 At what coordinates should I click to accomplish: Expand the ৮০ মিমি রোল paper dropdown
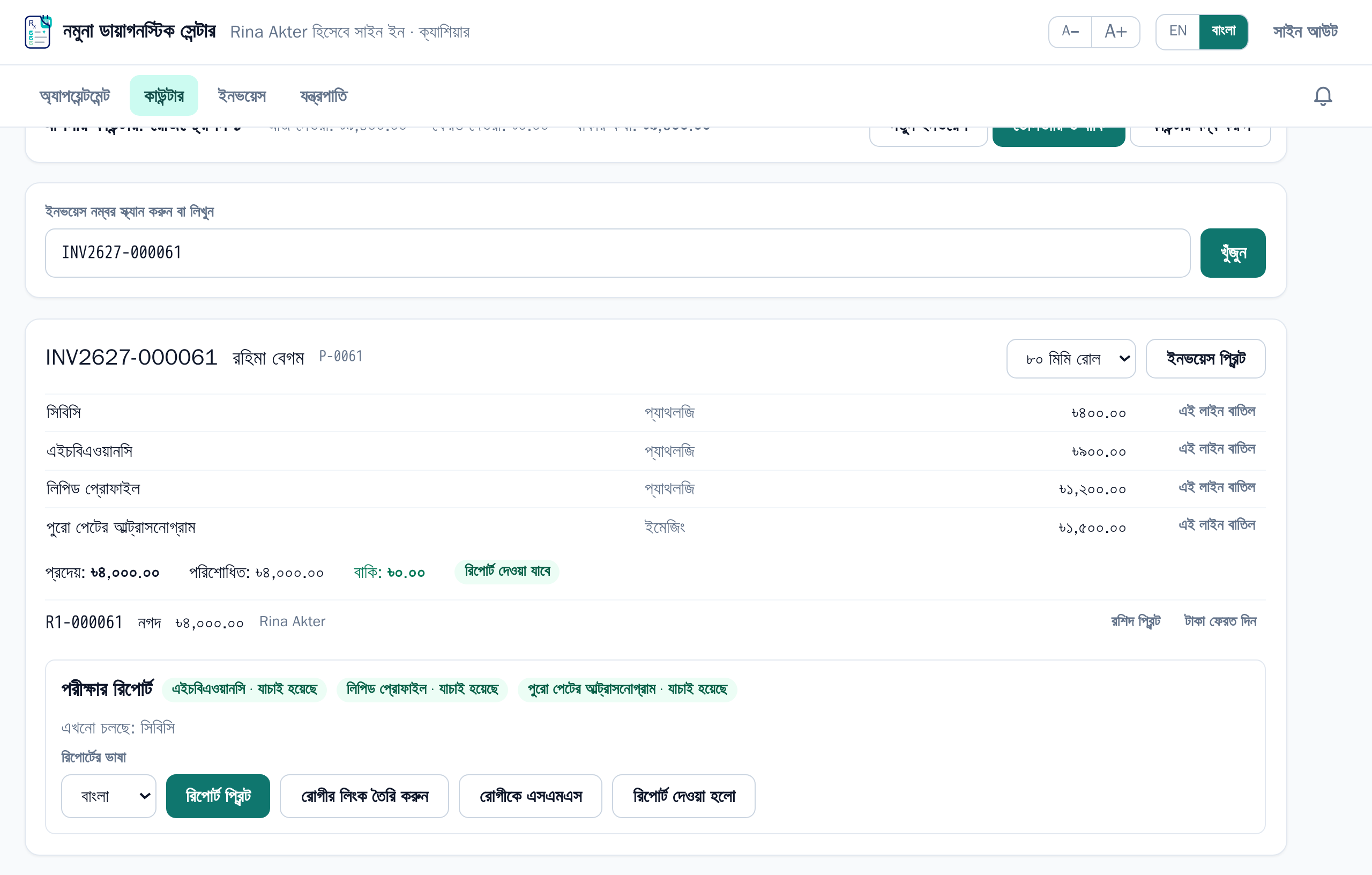pyautogui.click(x=1071, y=359)
